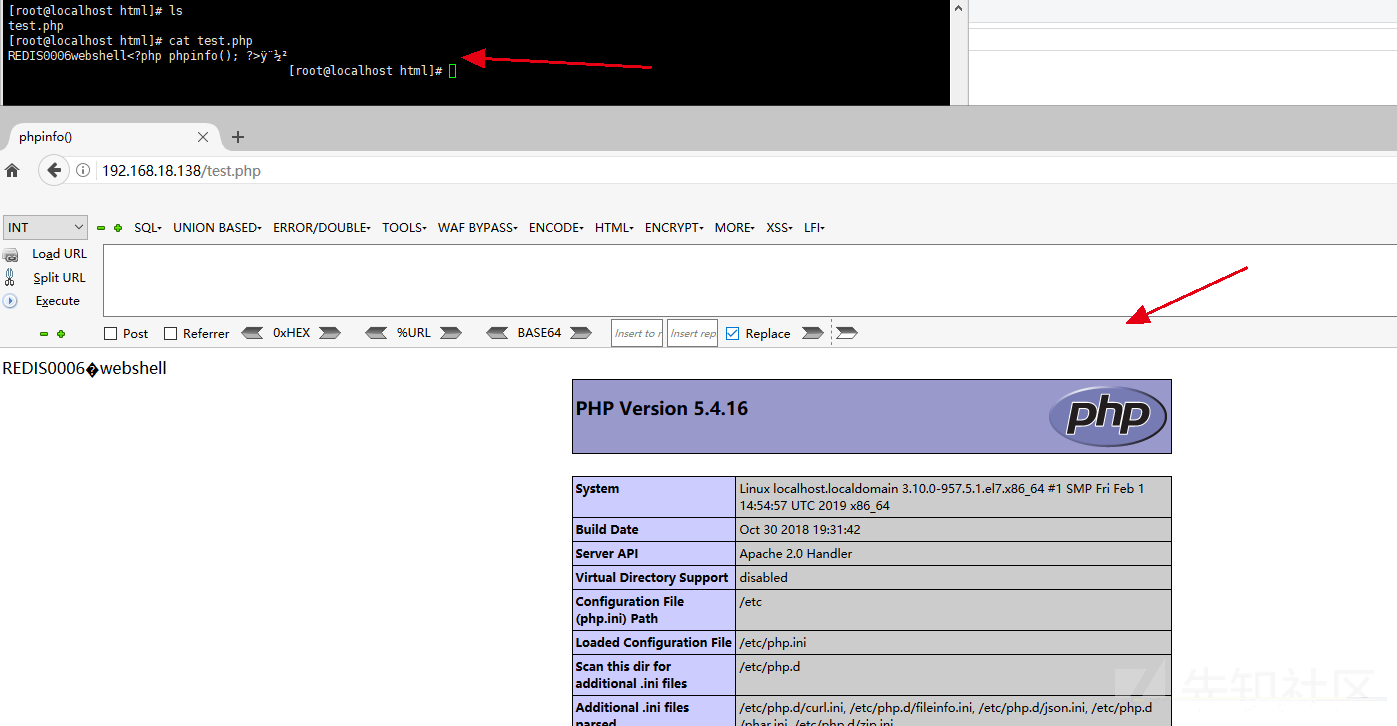Uncheck the Replace checkbox
Viewport: 1397px width, 726px height.
(733, 334)
